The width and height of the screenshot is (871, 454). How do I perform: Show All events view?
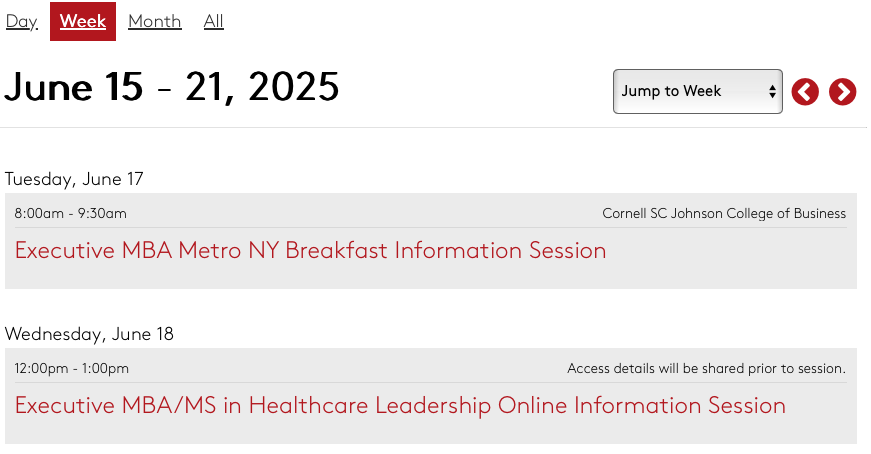coord(213,21)
